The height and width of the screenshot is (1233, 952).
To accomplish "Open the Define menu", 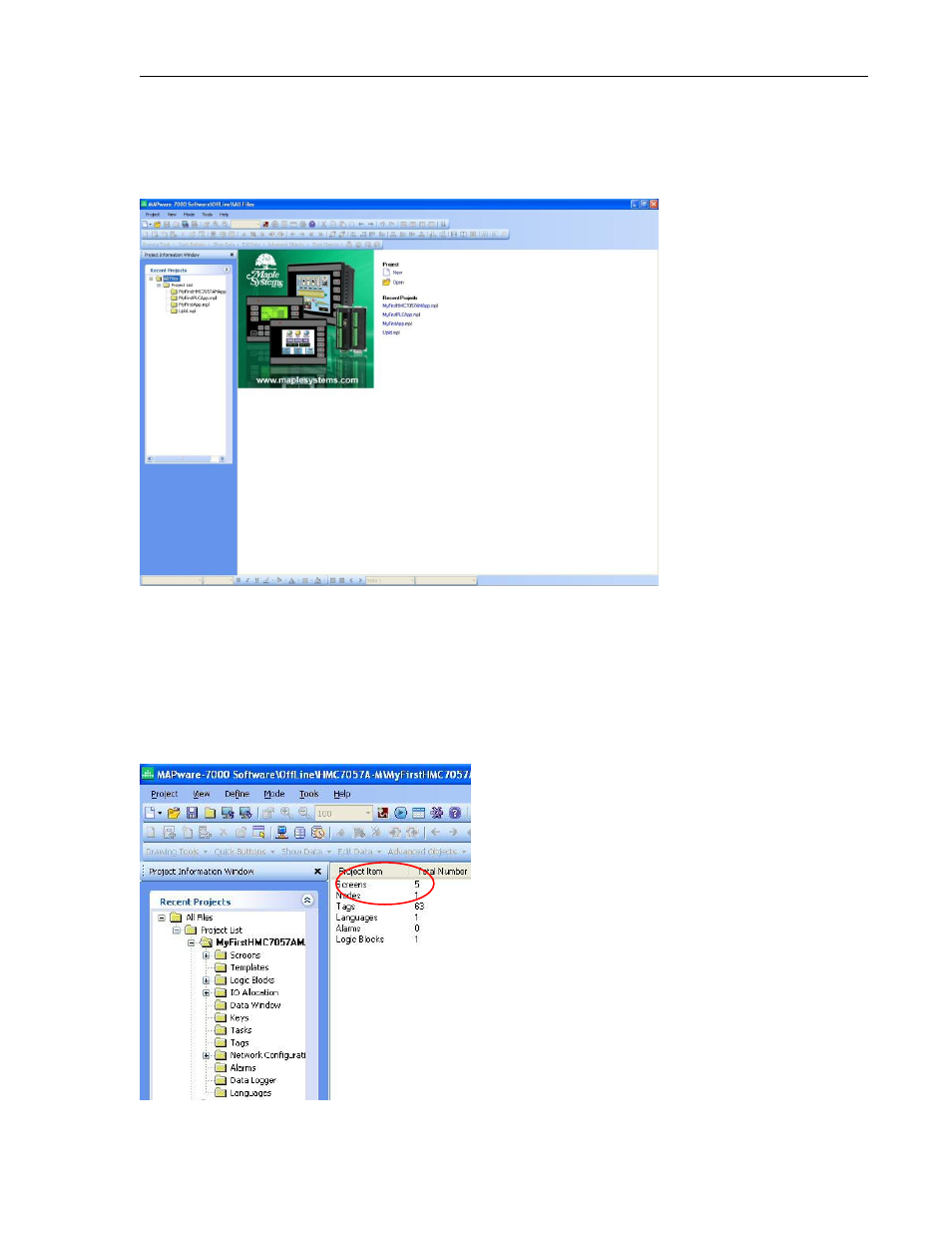I will point(237,794).
